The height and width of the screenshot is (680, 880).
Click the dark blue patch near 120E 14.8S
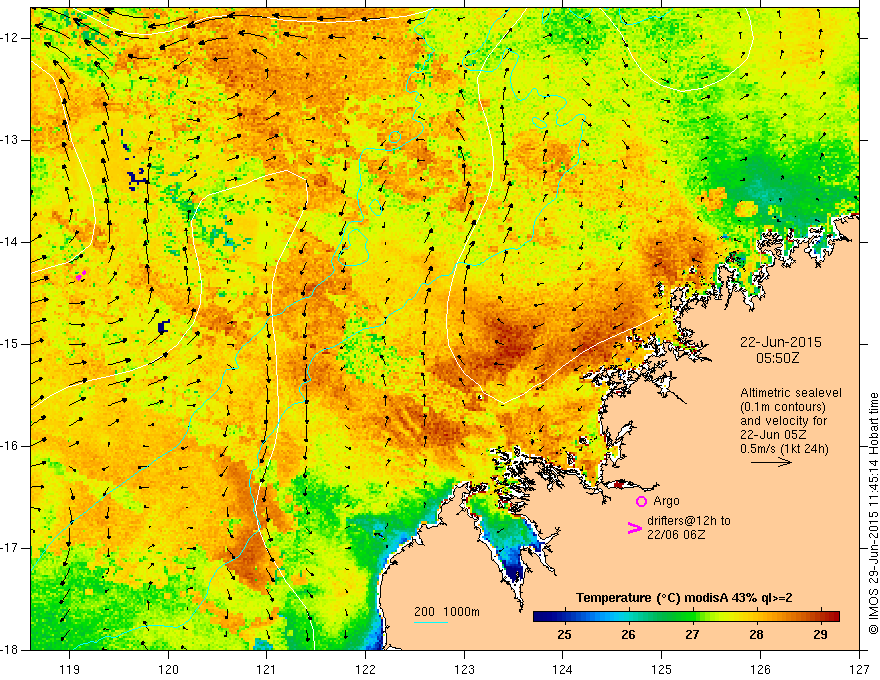coord(164,326)
